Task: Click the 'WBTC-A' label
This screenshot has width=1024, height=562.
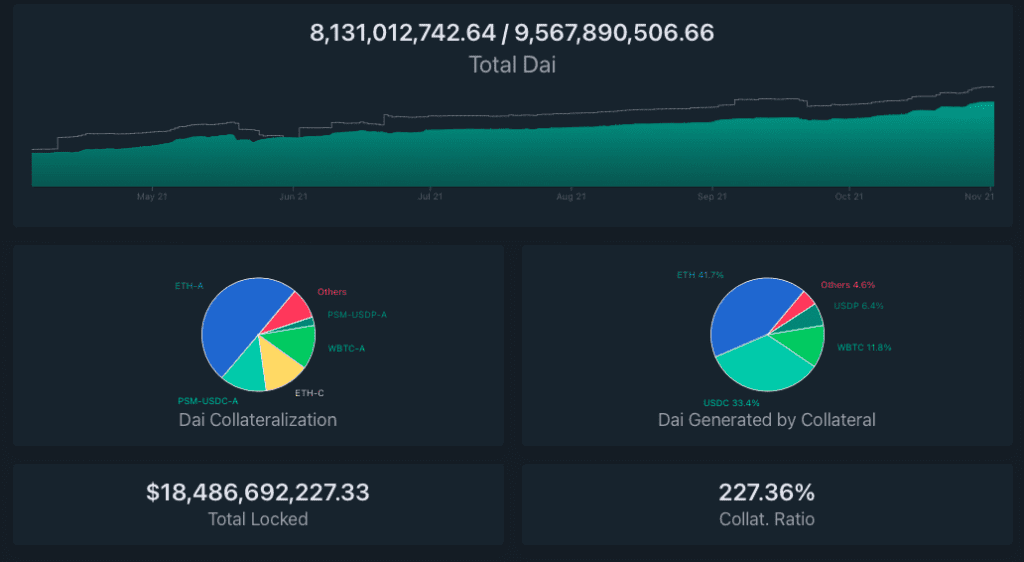Action: pyautogui.click(x=347, y=349)
